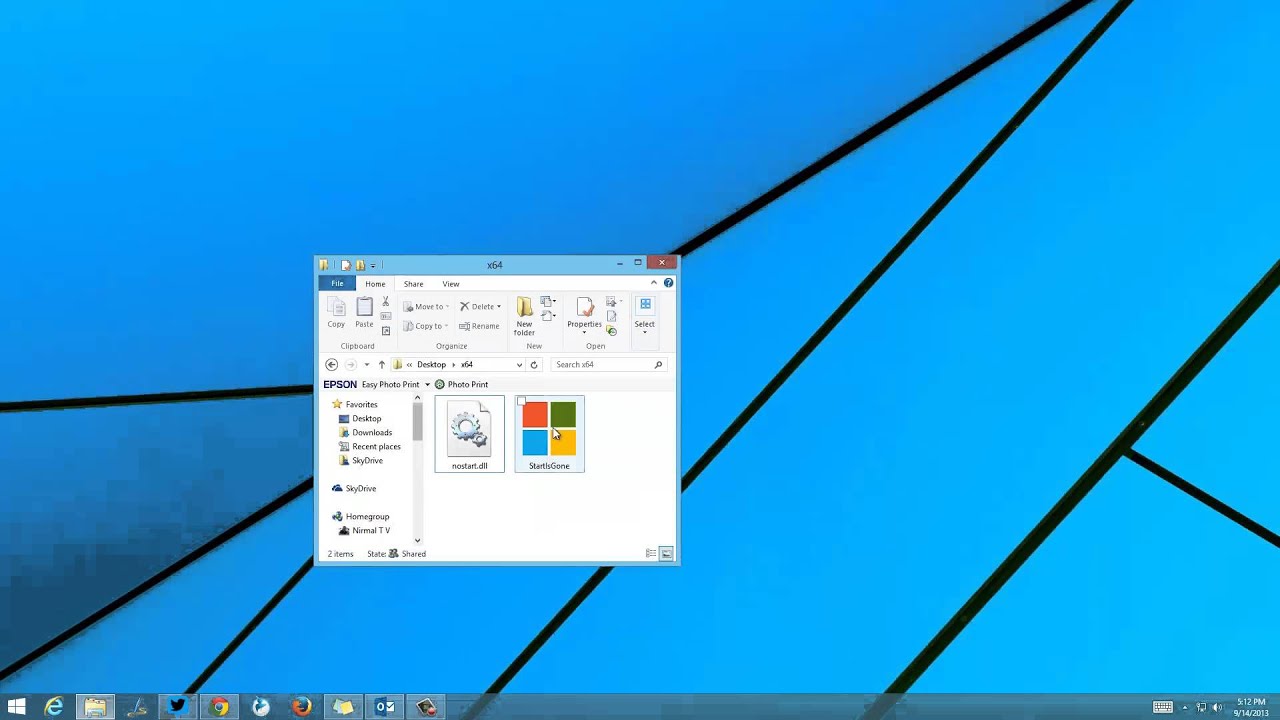Click the Edit icon in Open group

point(612,316)
